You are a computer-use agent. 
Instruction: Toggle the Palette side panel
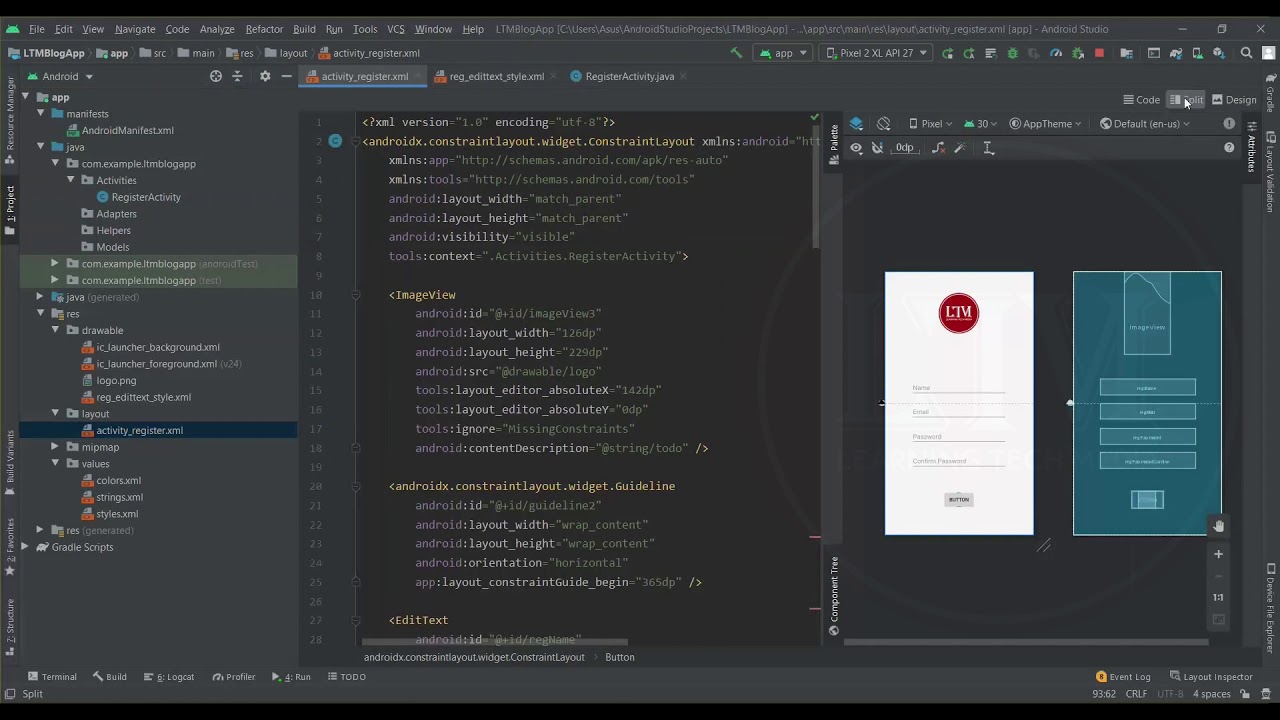(x=834, y=146)
